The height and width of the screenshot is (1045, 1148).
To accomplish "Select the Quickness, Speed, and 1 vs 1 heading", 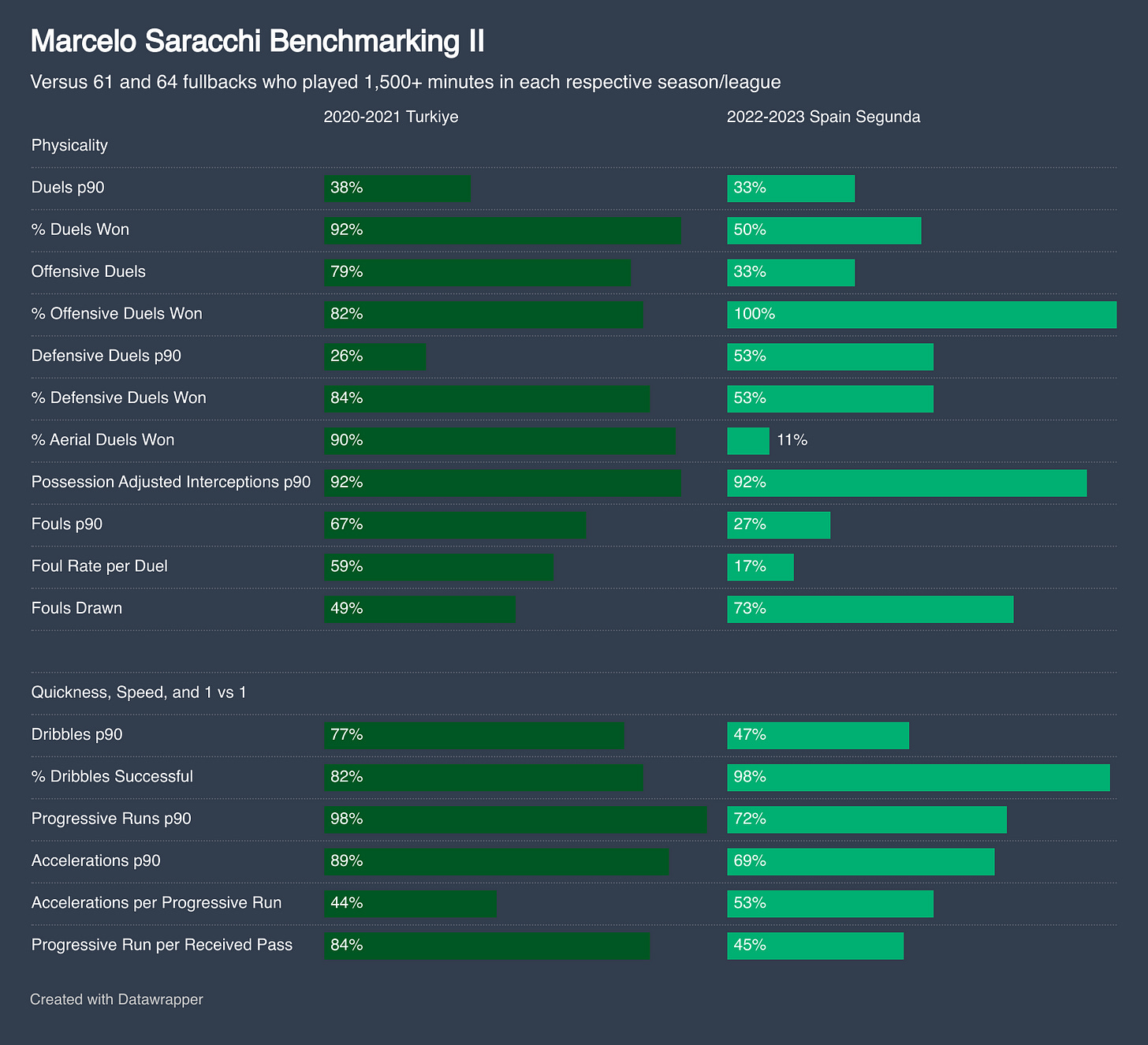I will pyautogui.click(x=139, y=692).
